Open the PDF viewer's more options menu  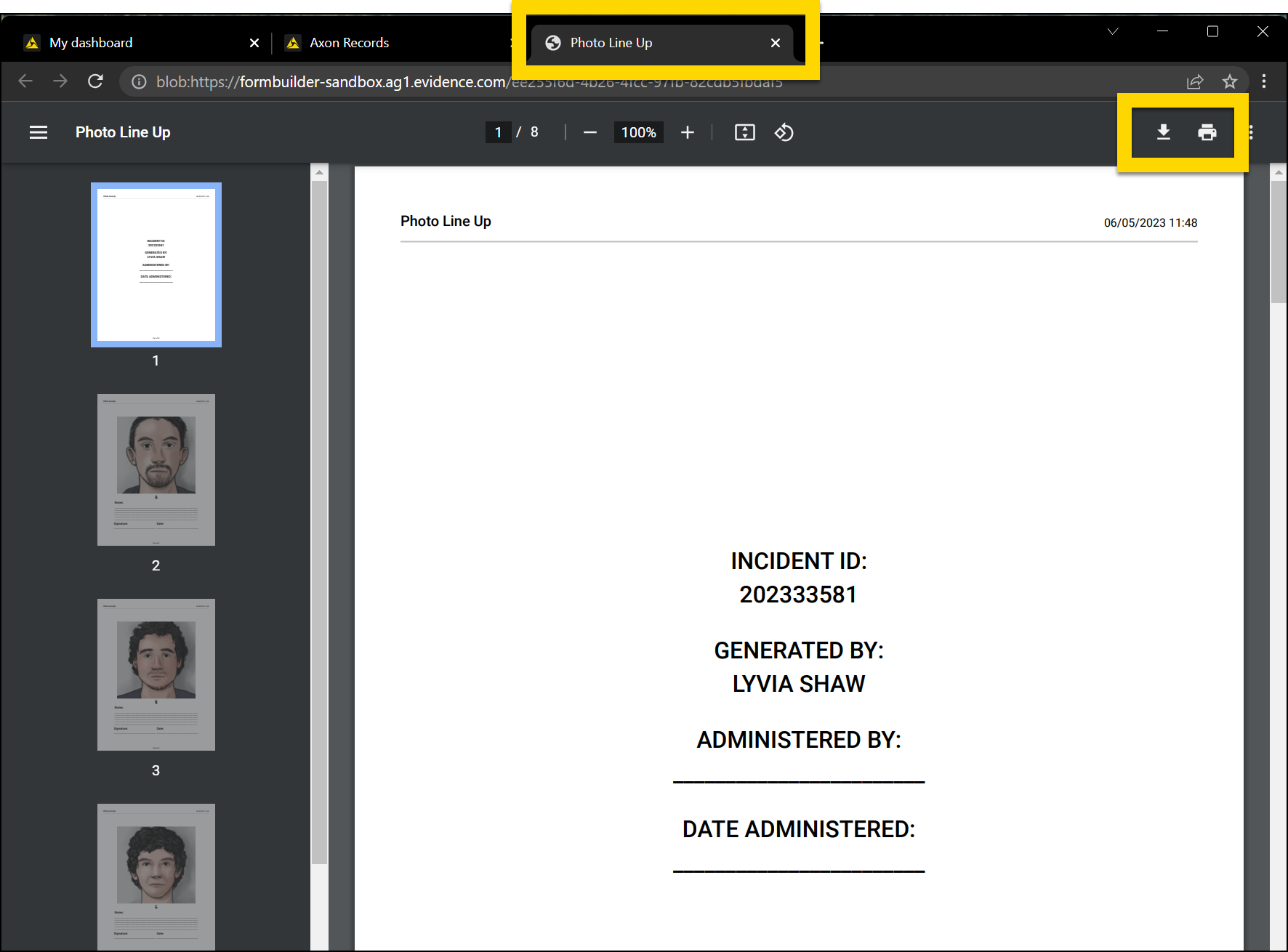click(x=1252, y=132)
